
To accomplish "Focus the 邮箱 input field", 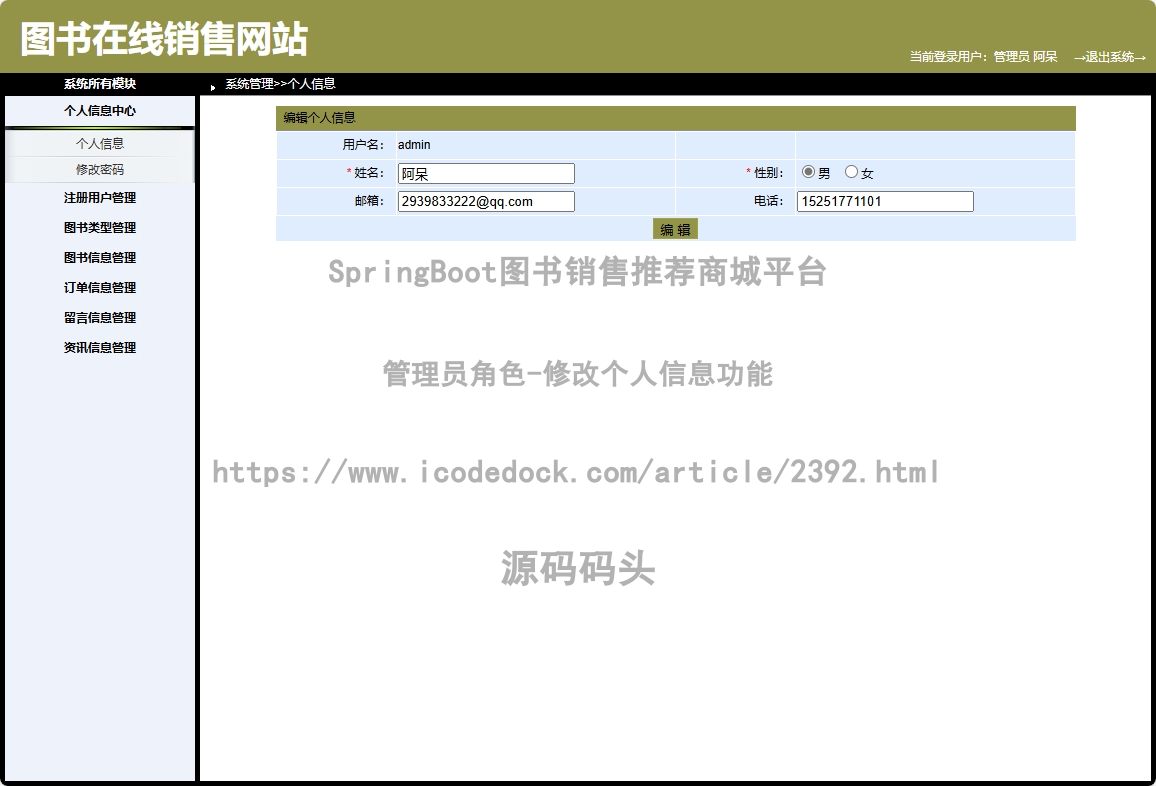I will [486, 201].
